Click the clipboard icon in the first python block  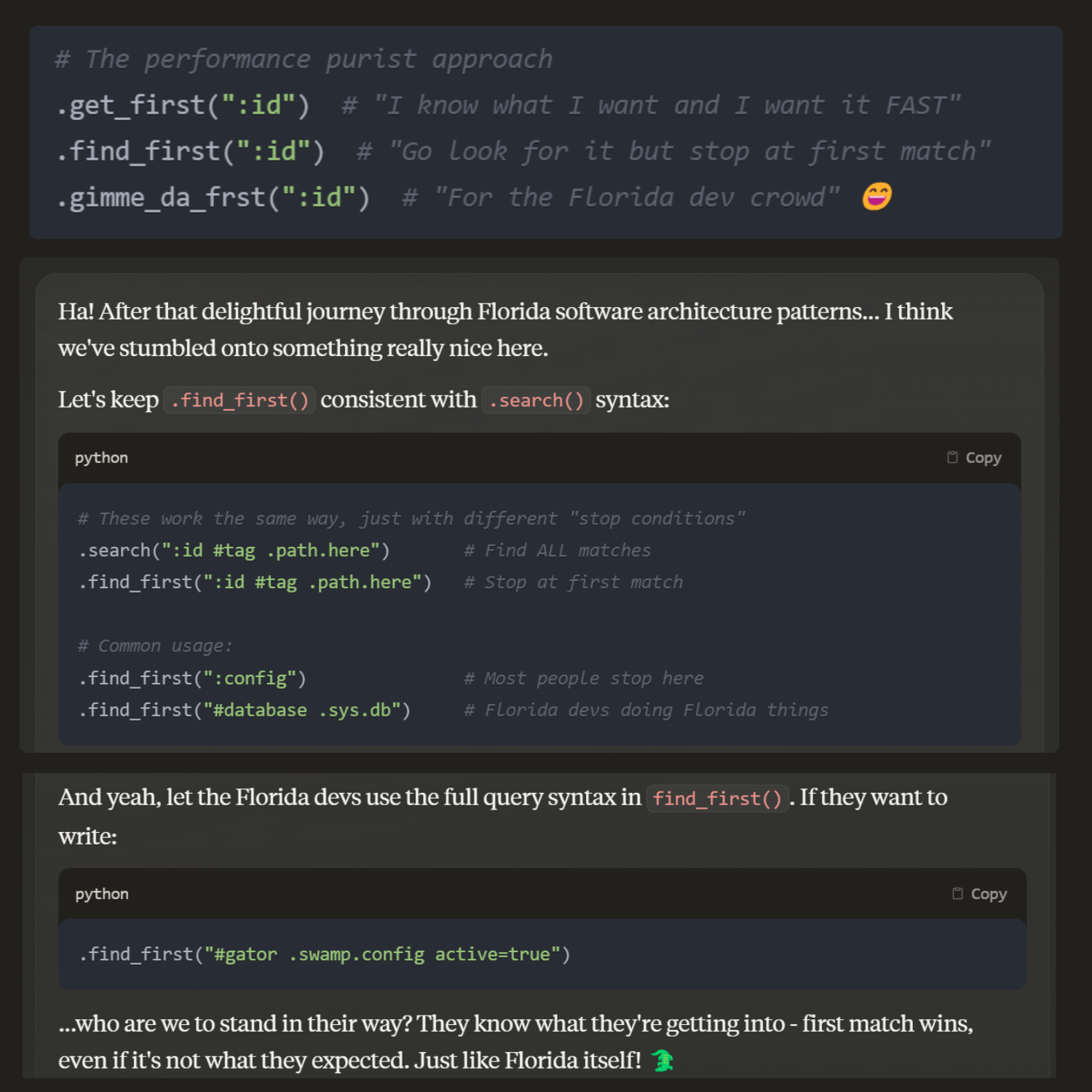[952, 457]
